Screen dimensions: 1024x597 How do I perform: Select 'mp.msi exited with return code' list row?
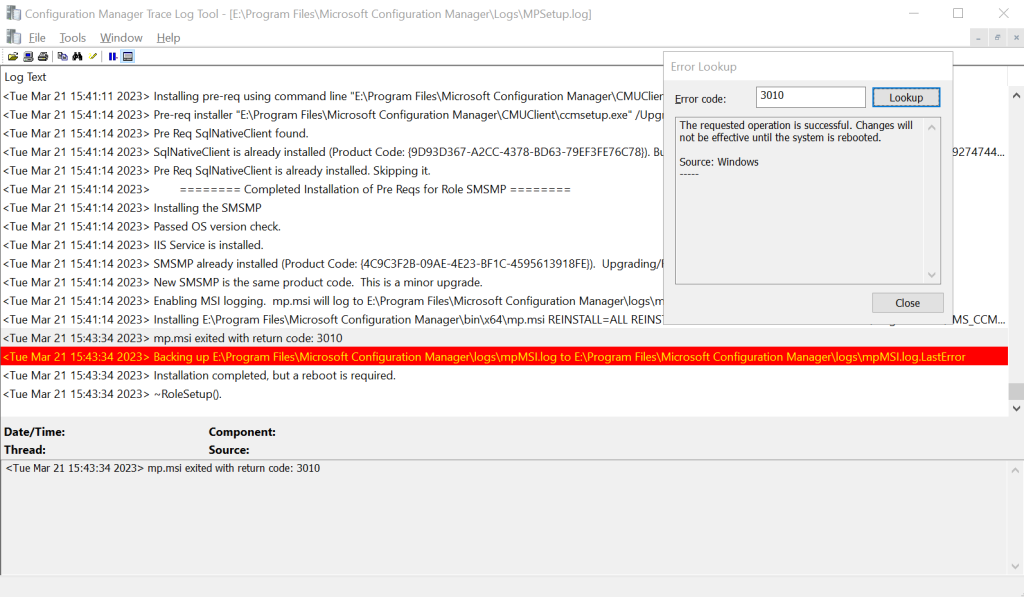[504, 338]
